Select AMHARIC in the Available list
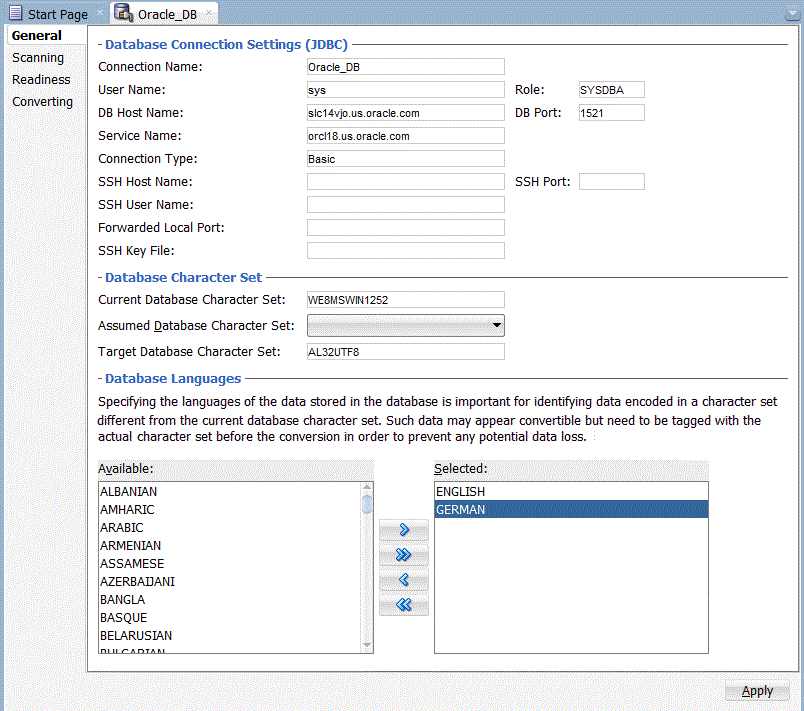This screenshot has width=804, height=711. pos(230,510)
